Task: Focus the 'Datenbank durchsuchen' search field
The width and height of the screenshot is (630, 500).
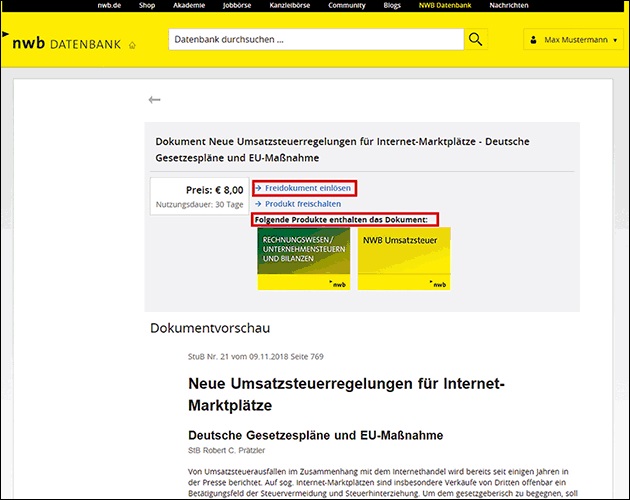Action: 315,40
